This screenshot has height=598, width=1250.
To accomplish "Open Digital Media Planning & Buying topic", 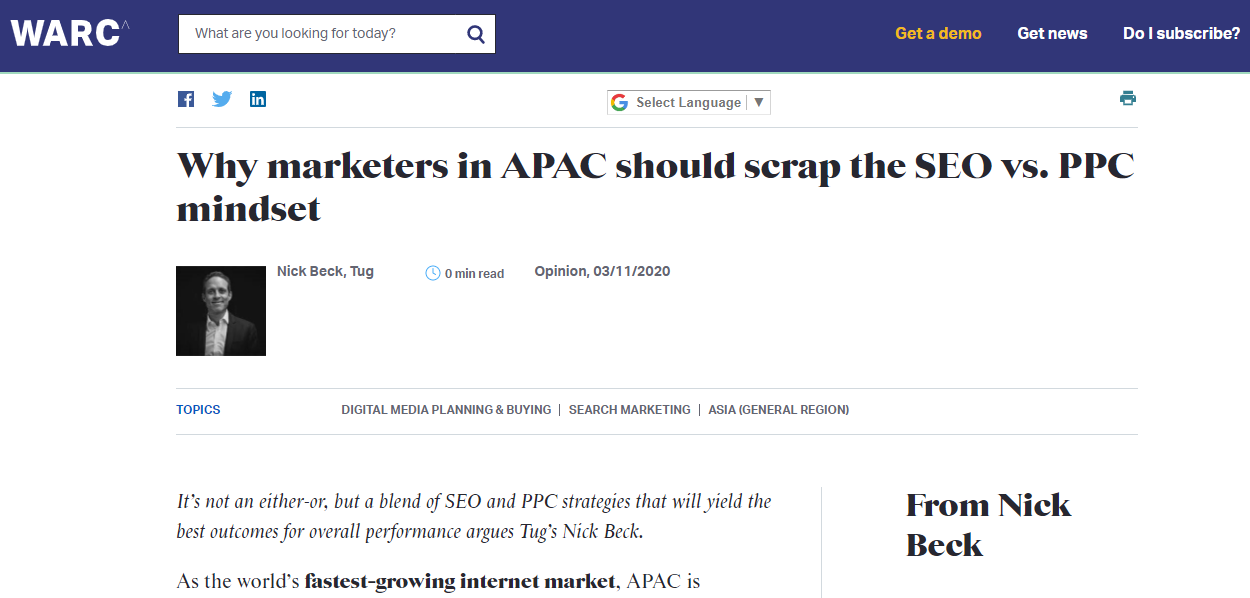I will point(446,410).
